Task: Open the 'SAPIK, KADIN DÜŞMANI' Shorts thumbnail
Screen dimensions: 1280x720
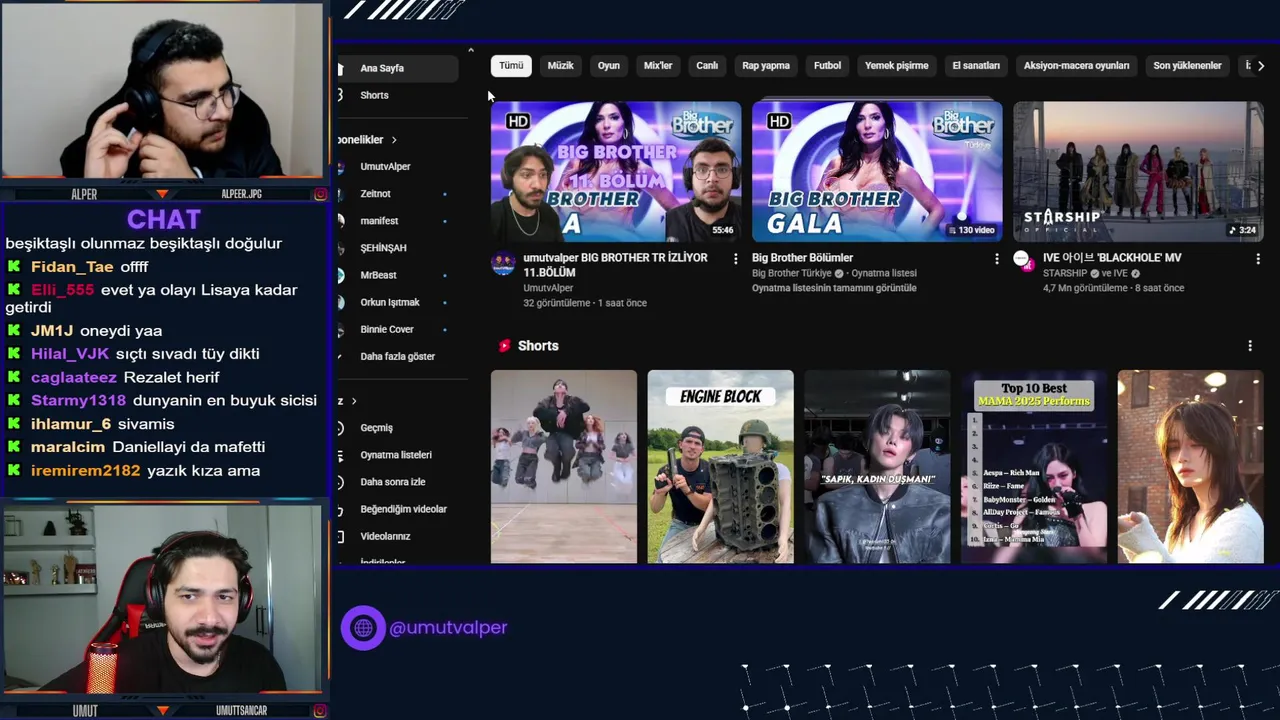Action: point(877,466)
